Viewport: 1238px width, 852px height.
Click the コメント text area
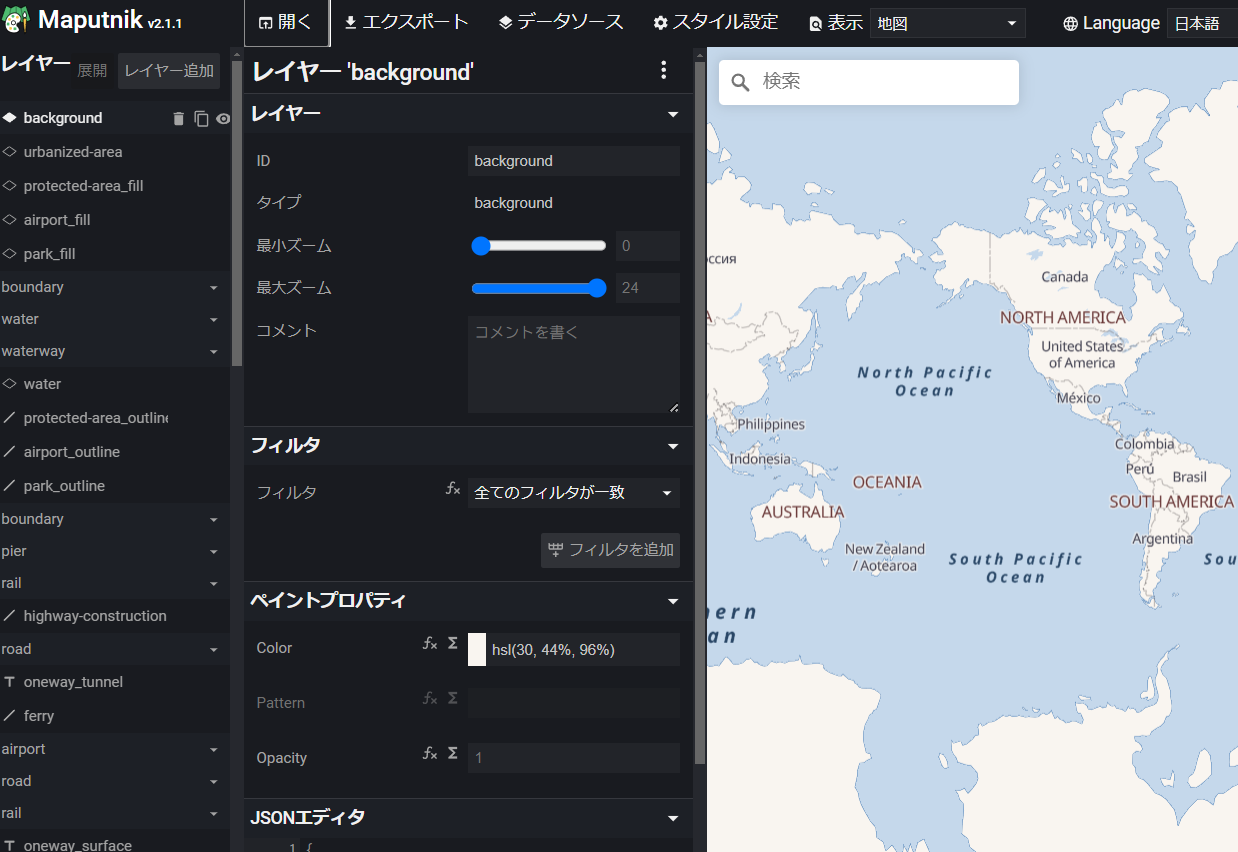tap(574, 365)
